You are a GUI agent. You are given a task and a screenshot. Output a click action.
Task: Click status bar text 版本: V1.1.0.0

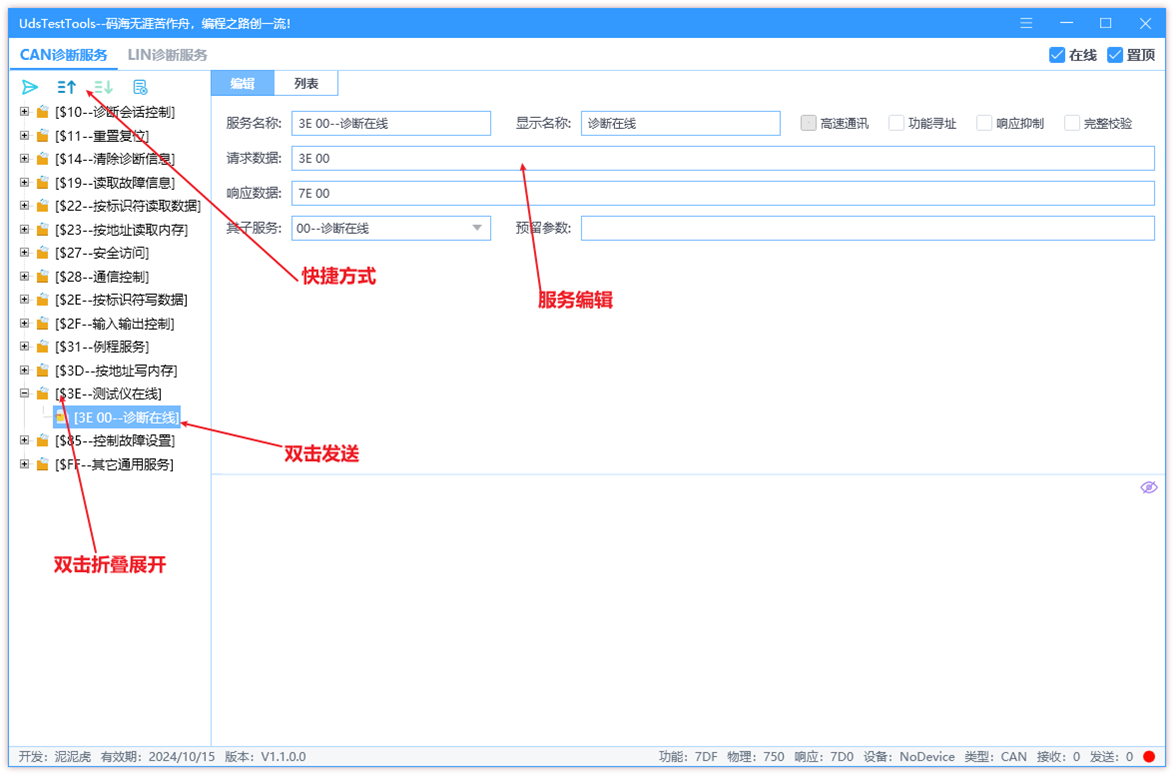click(x=266, y=757)
